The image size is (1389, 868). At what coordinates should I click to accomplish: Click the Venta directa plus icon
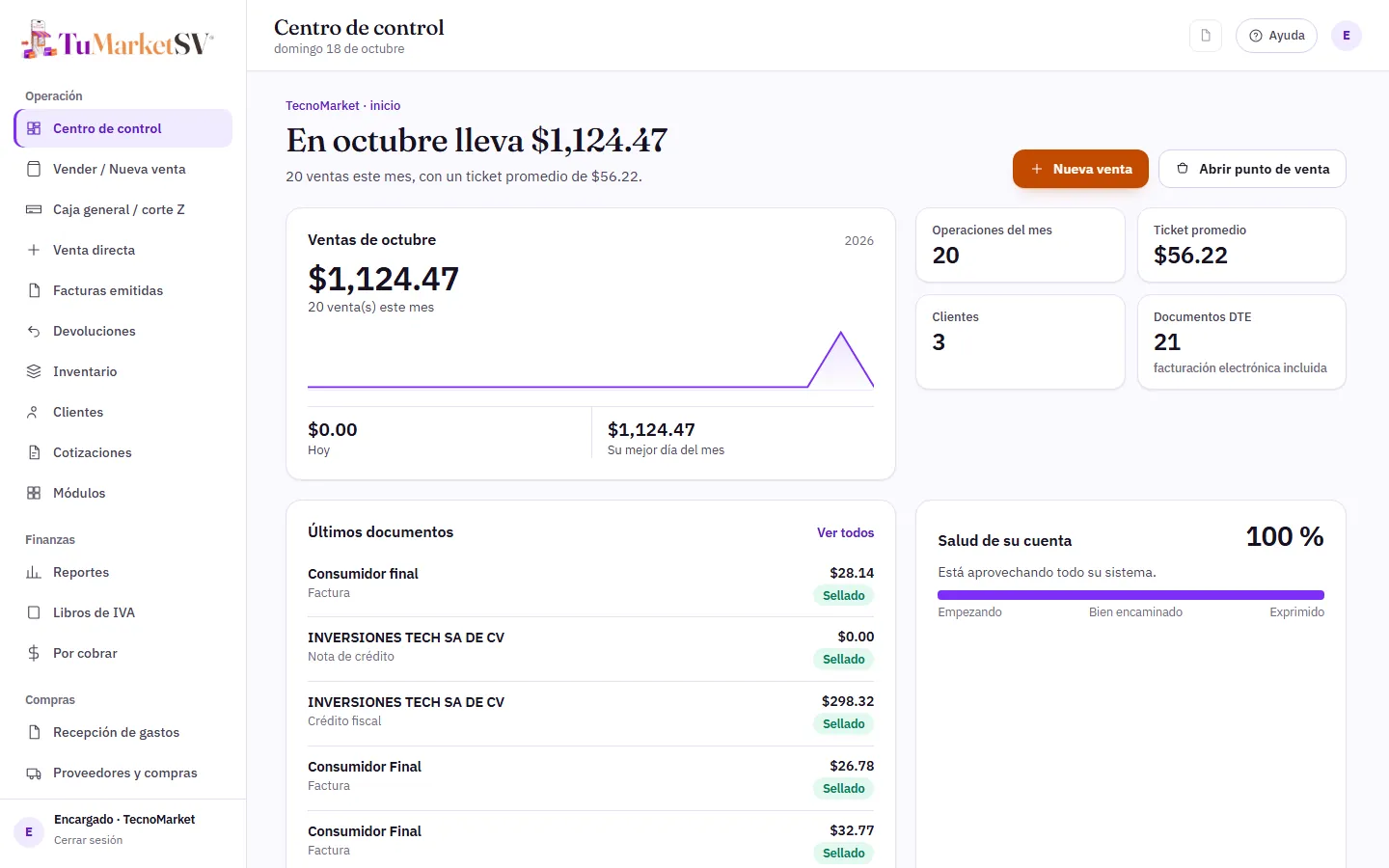(34, 250)
